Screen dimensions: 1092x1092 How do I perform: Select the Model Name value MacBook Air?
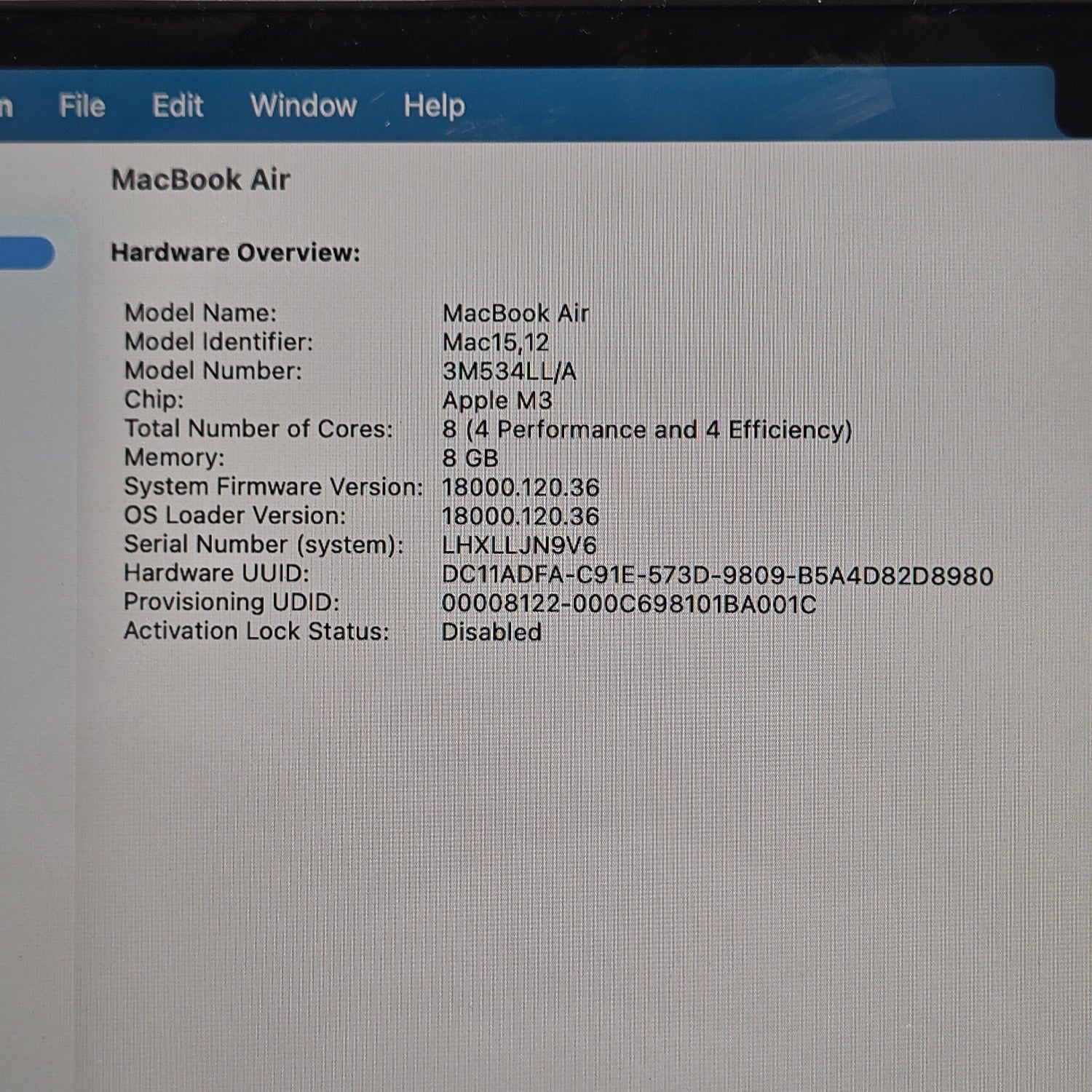tap(516, 314)
